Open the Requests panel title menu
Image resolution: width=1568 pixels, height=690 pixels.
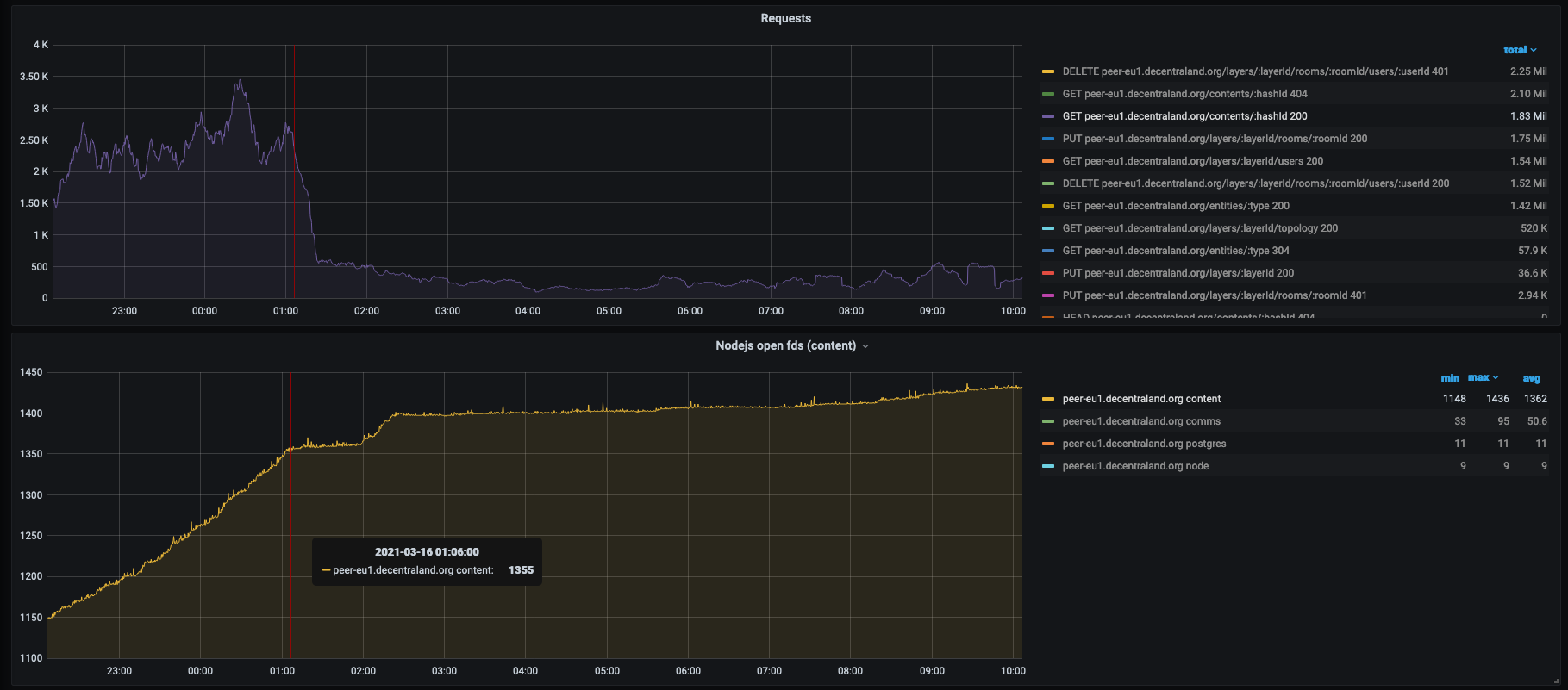[785, 18]
